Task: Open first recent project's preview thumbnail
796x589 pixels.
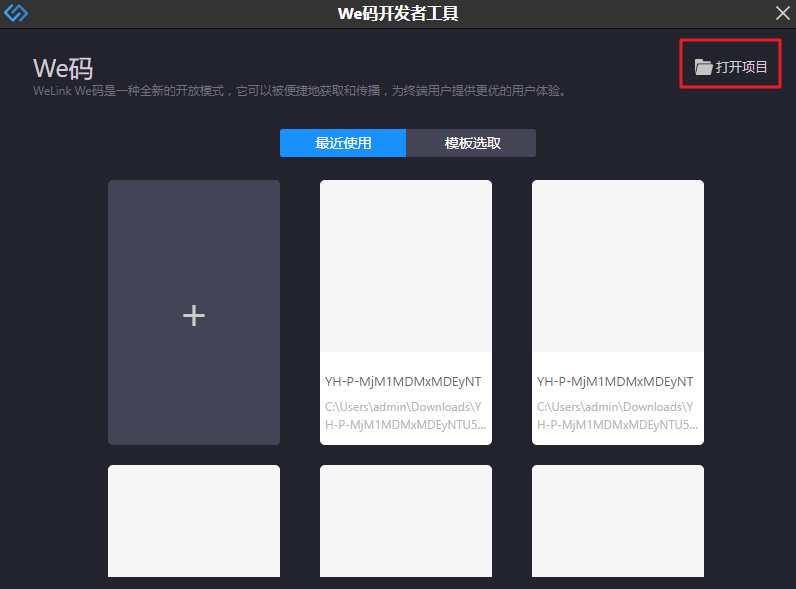Action: tap(406, 266)
